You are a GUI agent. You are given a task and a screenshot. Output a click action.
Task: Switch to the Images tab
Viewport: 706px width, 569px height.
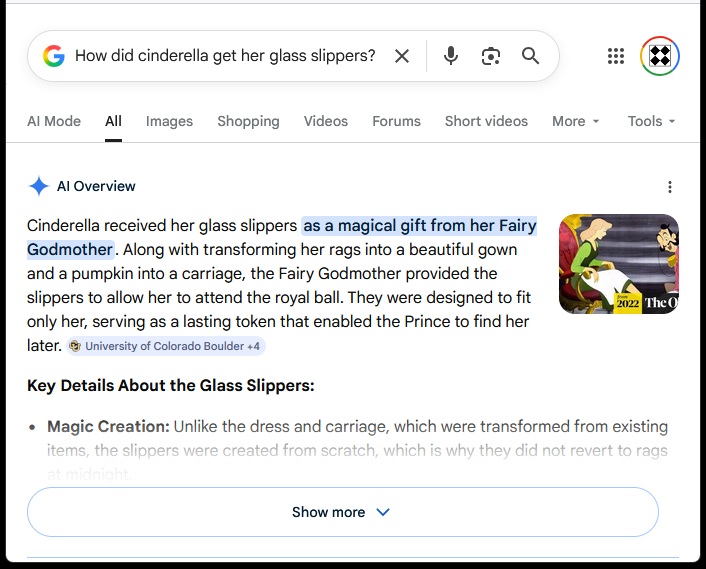click(169, 121)
